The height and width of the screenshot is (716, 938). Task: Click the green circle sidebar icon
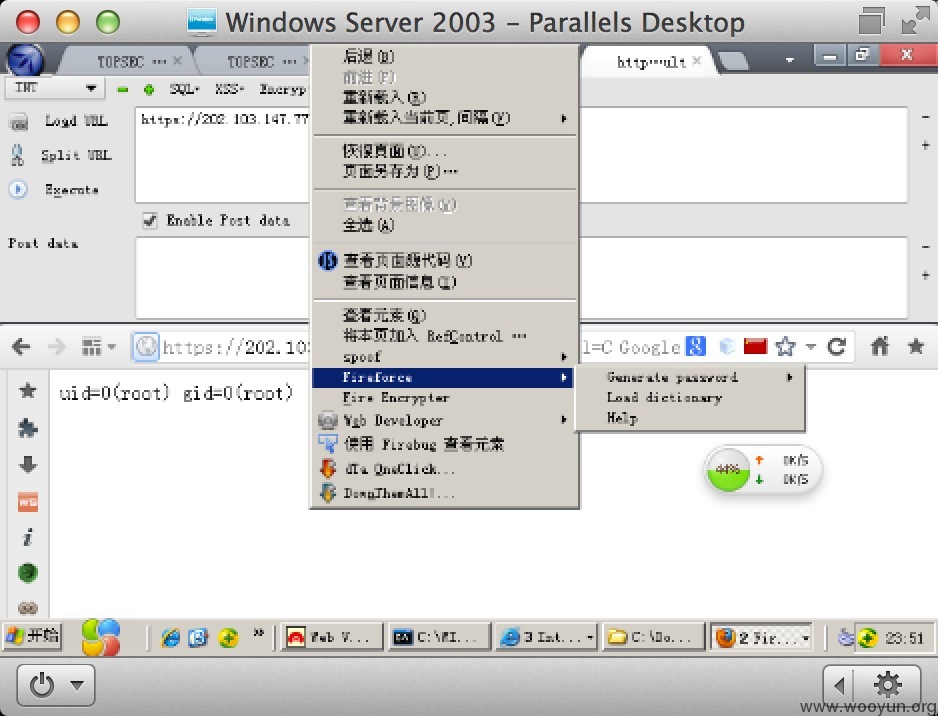point(28,572)
